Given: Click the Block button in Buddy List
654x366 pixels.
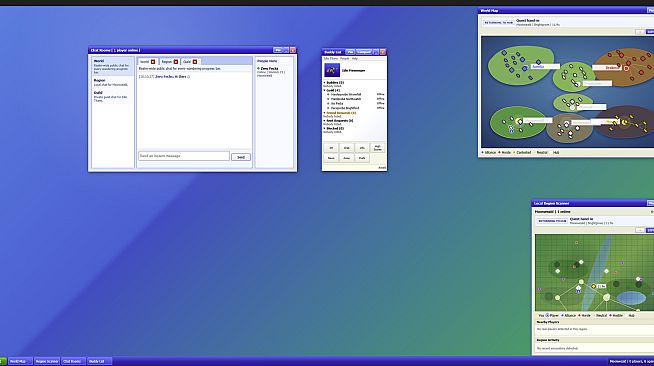Looking at the screenshot, I should (331, 158).
